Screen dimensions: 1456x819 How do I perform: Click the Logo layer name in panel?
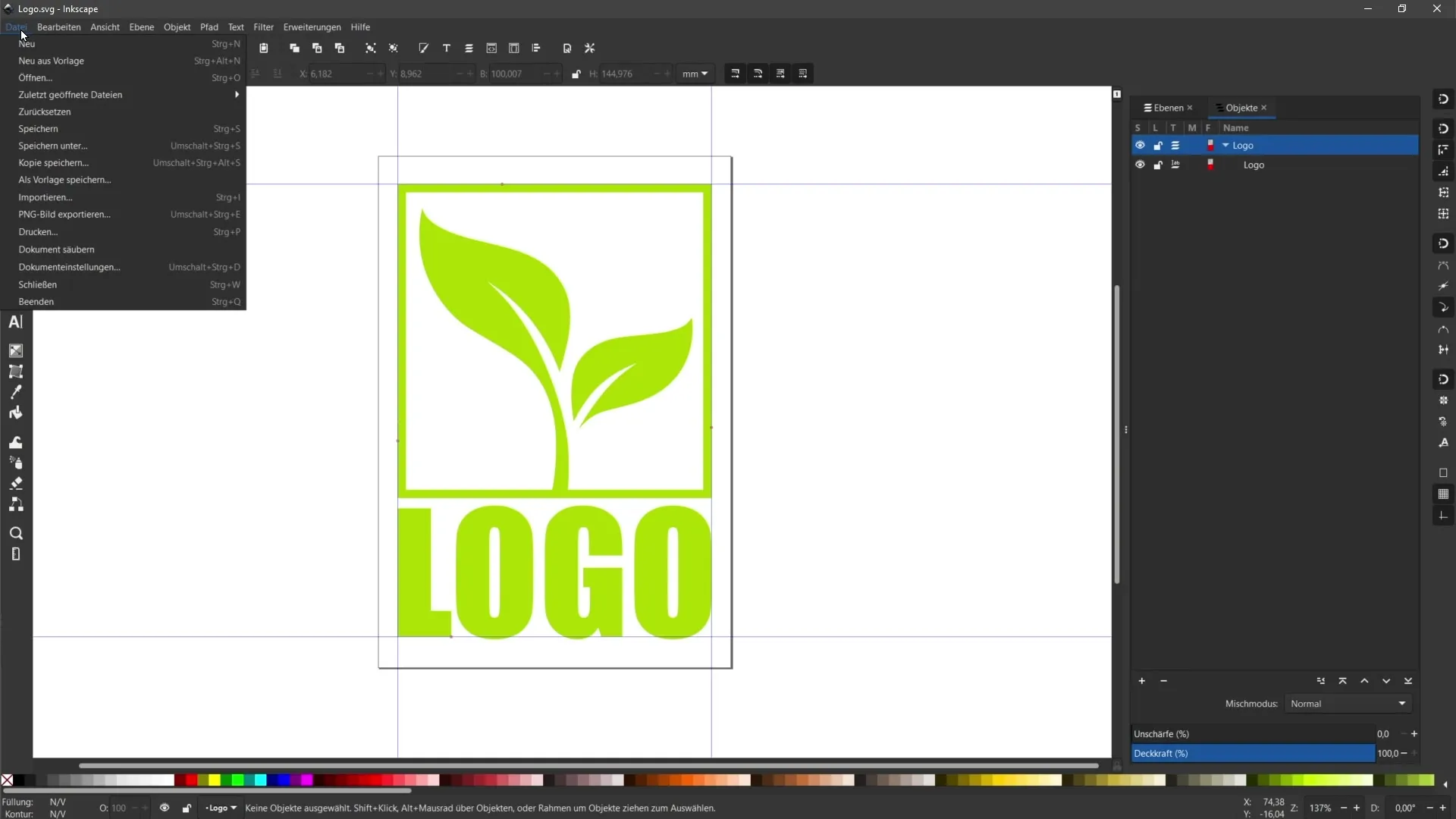point(1243,145)
